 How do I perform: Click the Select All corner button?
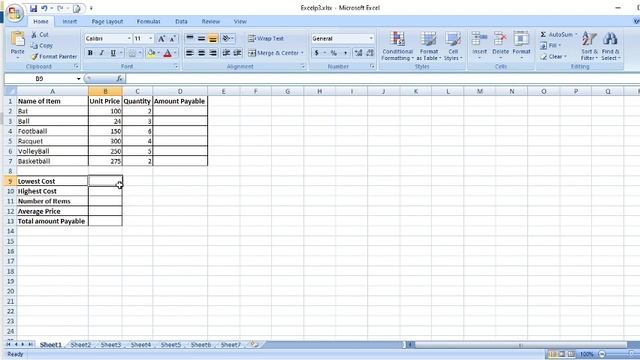point(10,91)
